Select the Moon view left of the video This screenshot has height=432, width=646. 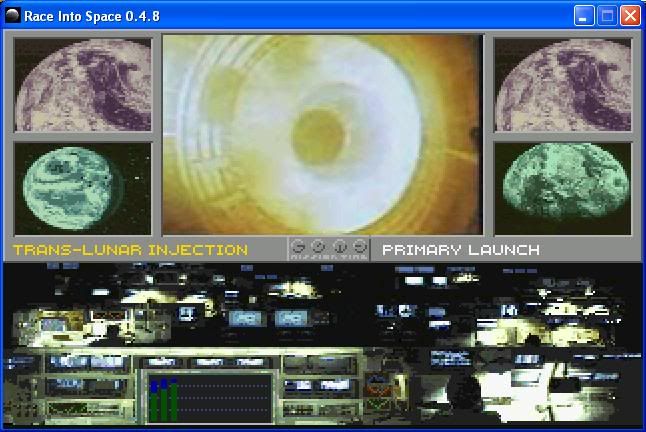point(83,85)
